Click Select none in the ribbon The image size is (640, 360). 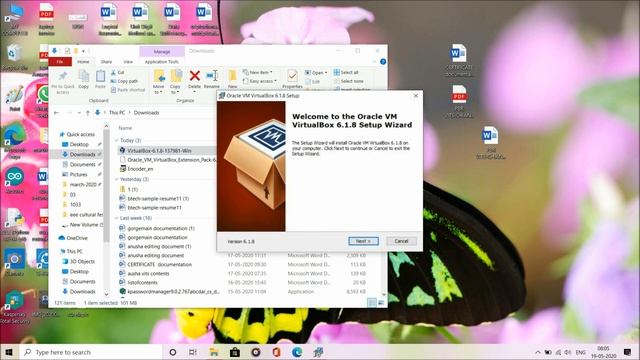pyautogui.click(x=349, y=81)
